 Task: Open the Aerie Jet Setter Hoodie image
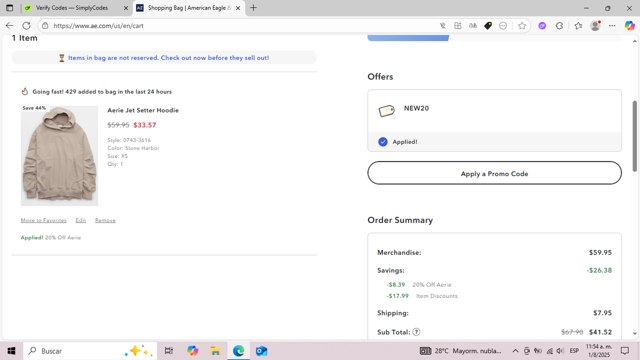tap(59, 156)
